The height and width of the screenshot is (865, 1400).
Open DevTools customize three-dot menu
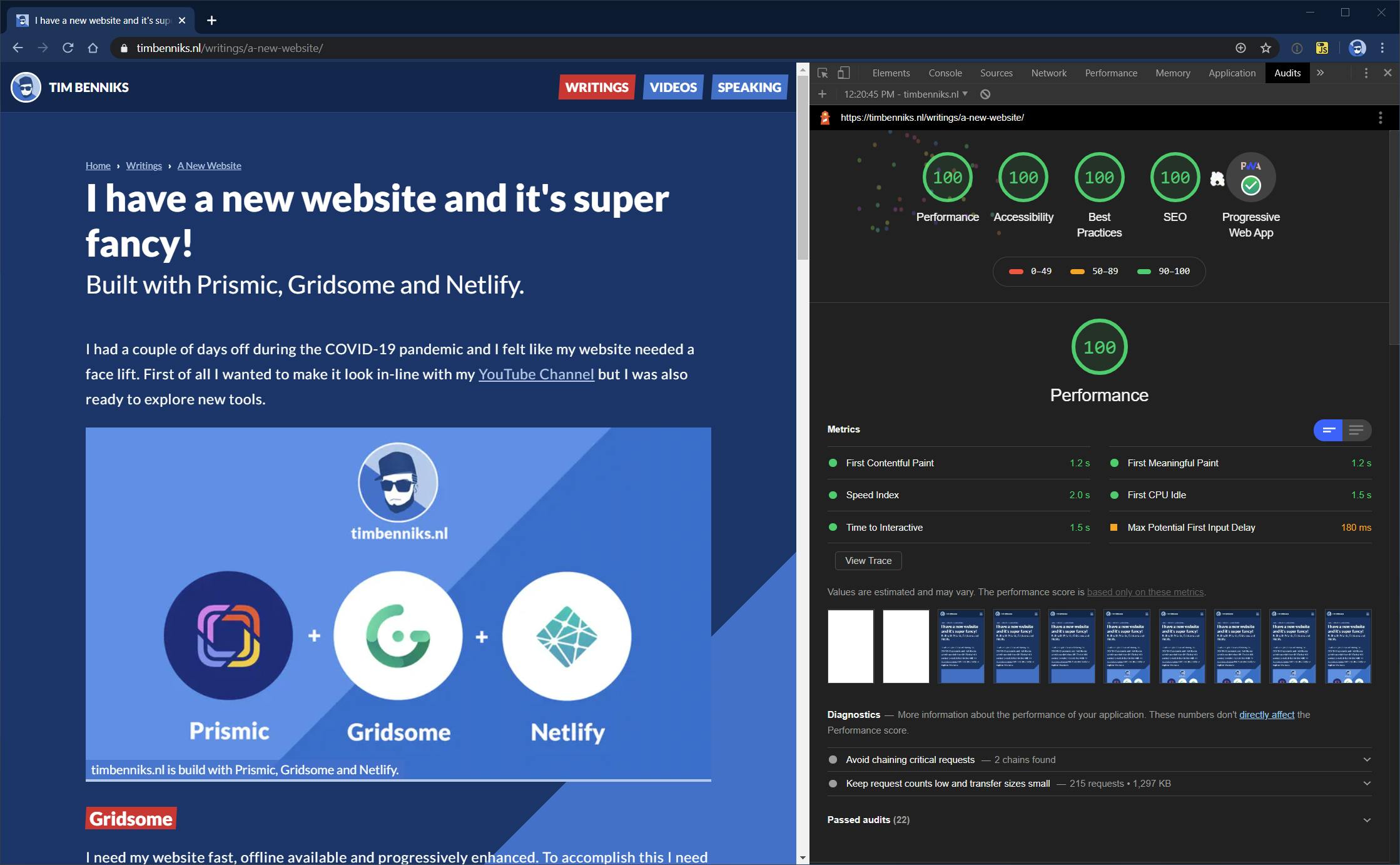(1366, 73)
